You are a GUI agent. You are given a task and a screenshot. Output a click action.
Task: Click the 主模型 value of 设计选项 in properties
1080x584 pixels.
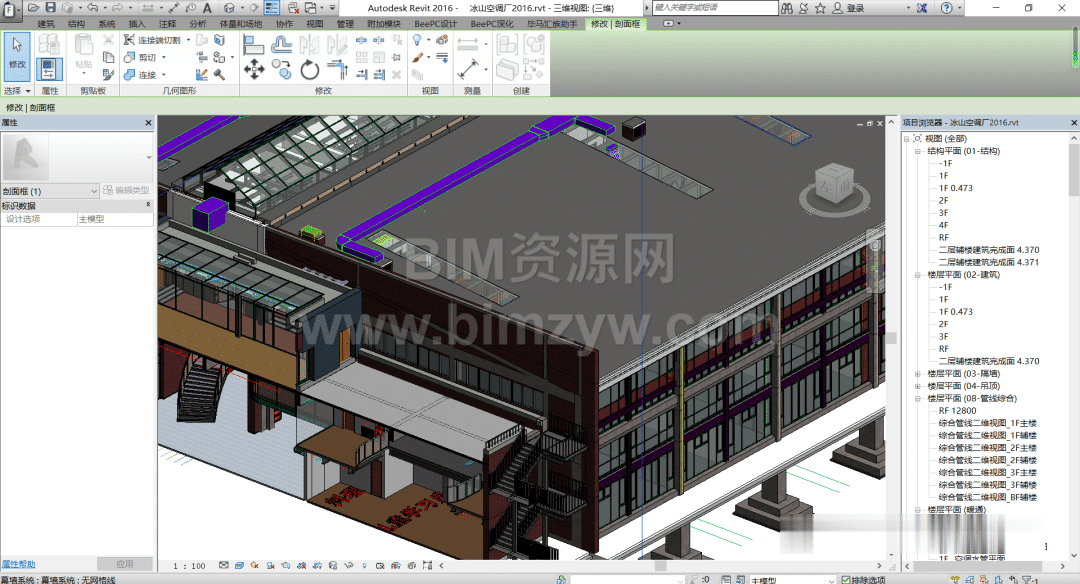114,219
